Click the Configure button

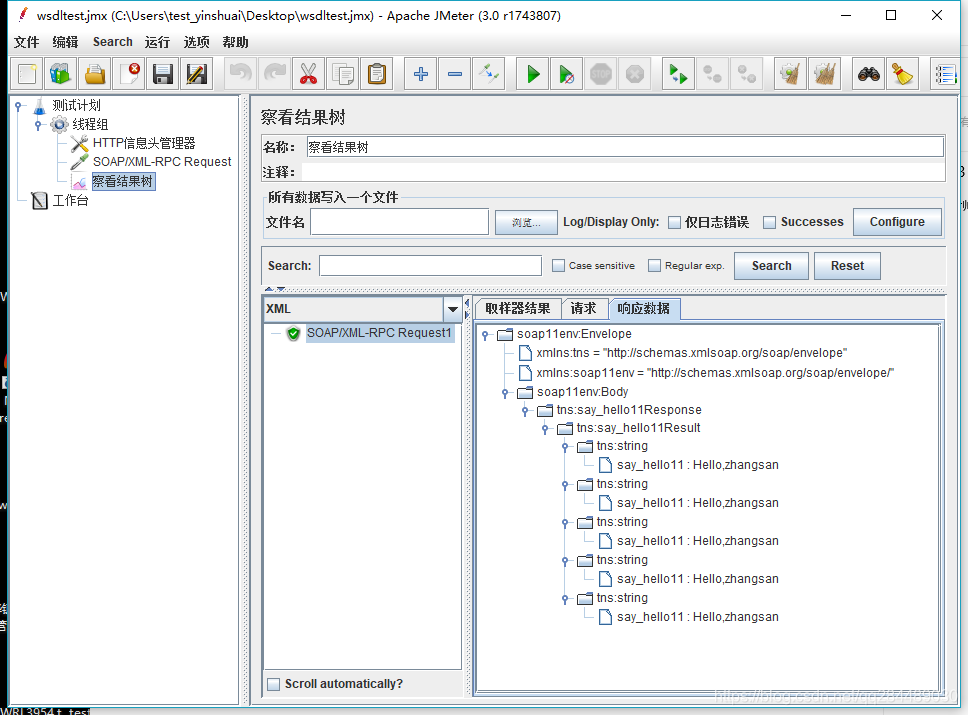(x=897, y=222)
